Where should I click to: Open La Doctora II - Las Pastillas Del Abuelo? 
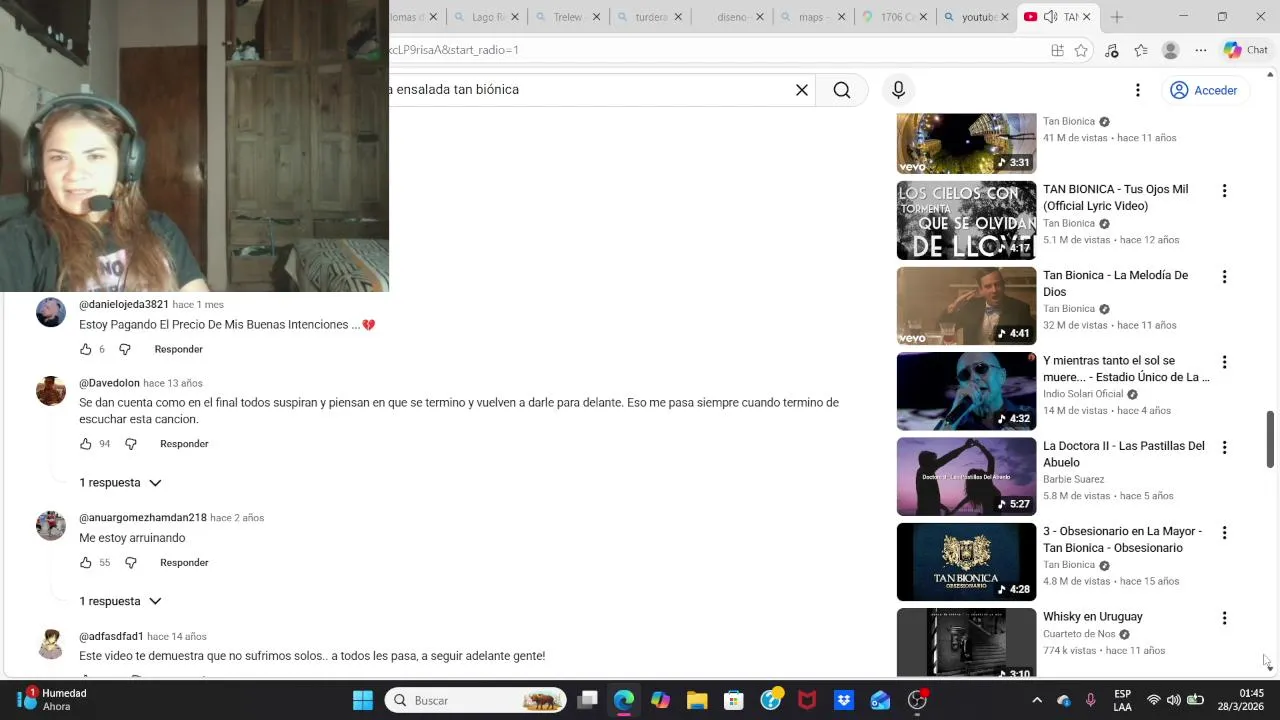(x=1123, y=454)
